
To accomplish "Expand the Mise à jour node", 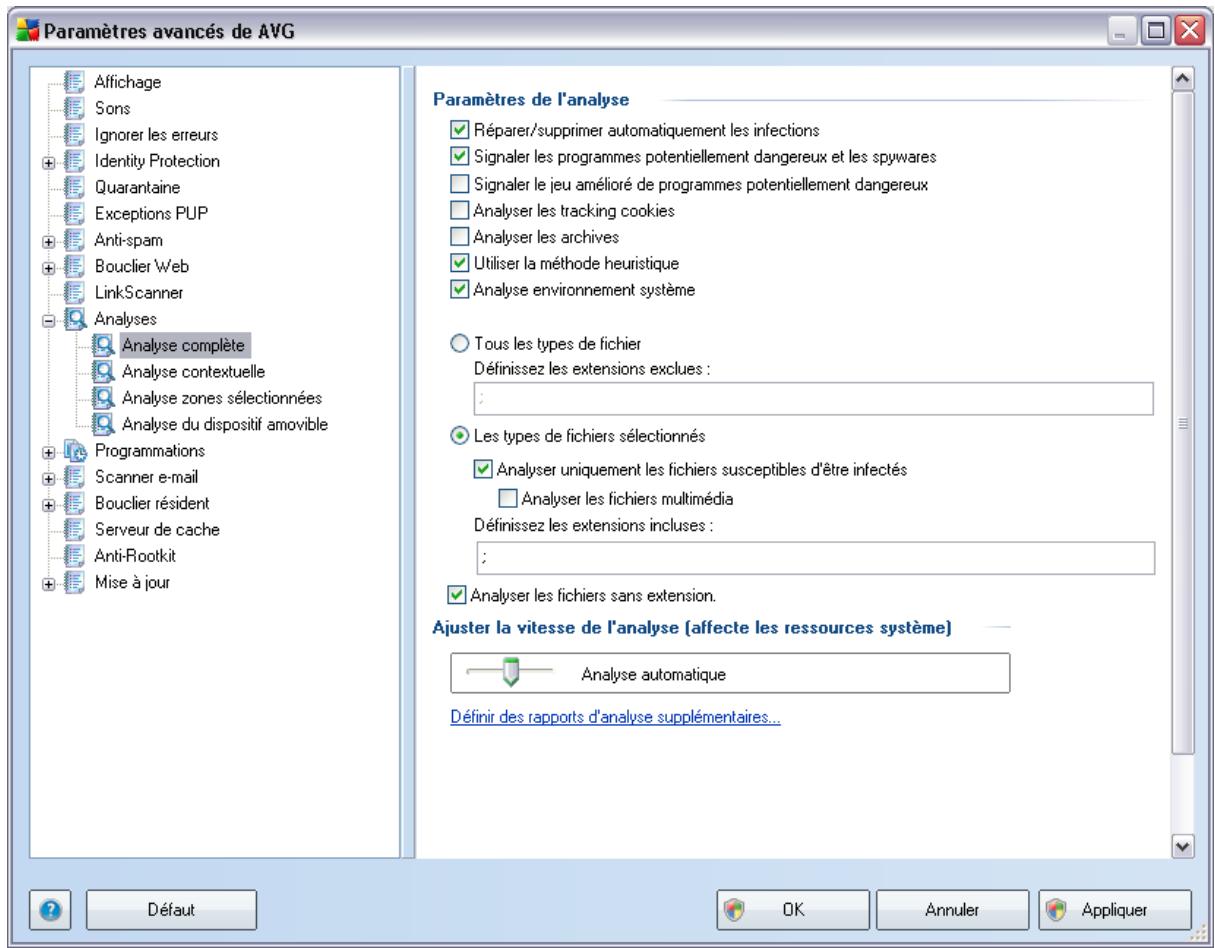I will click(x=49, y=582).
